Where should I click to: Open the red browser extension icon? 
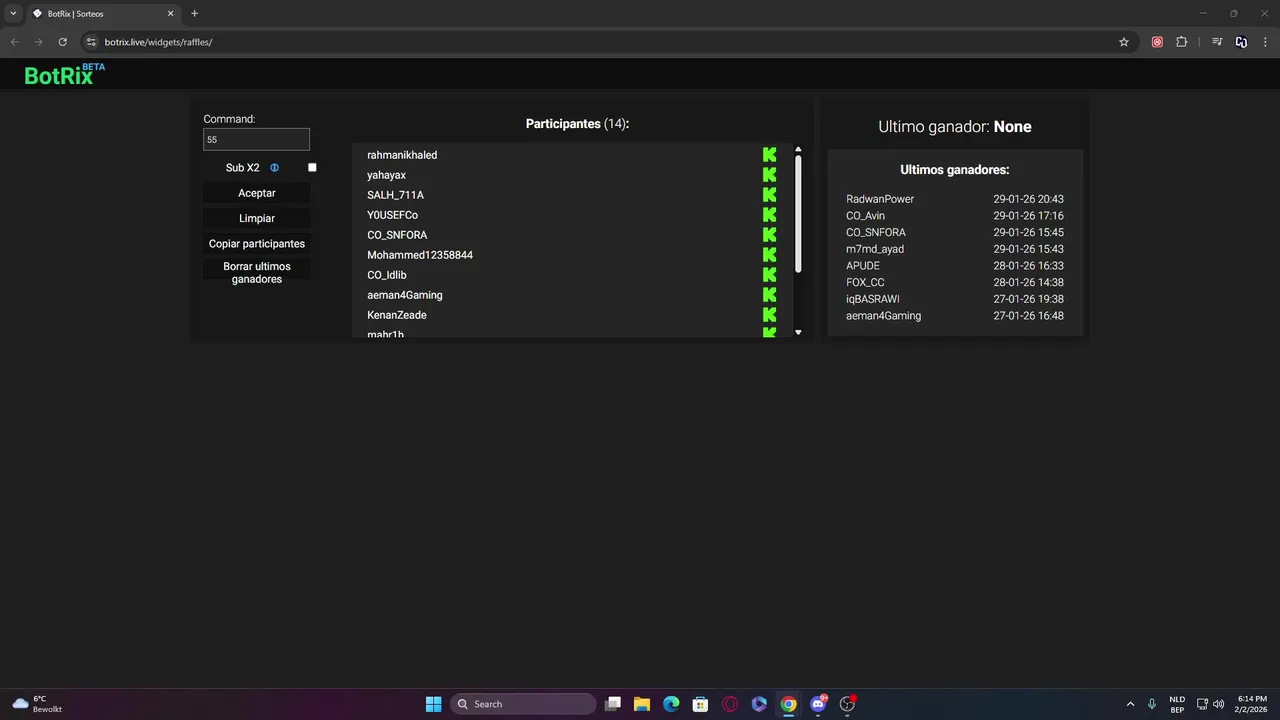click(1157, 42)
